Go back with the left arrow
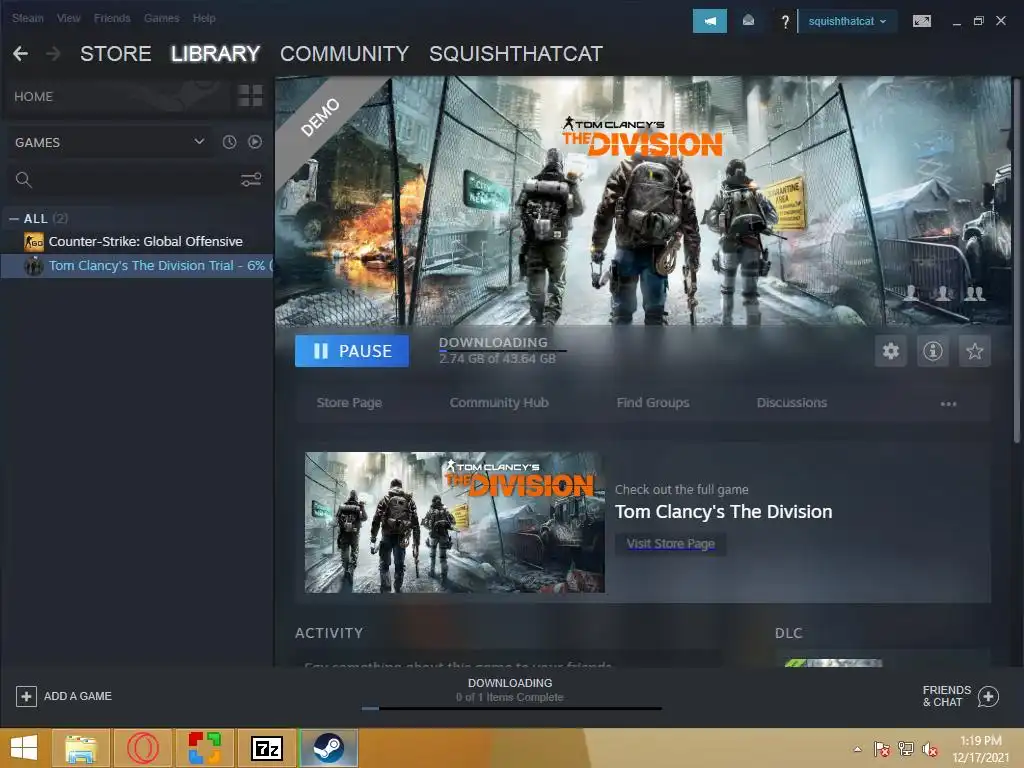This screenshot has width=1024, height=768. (20, 54)
